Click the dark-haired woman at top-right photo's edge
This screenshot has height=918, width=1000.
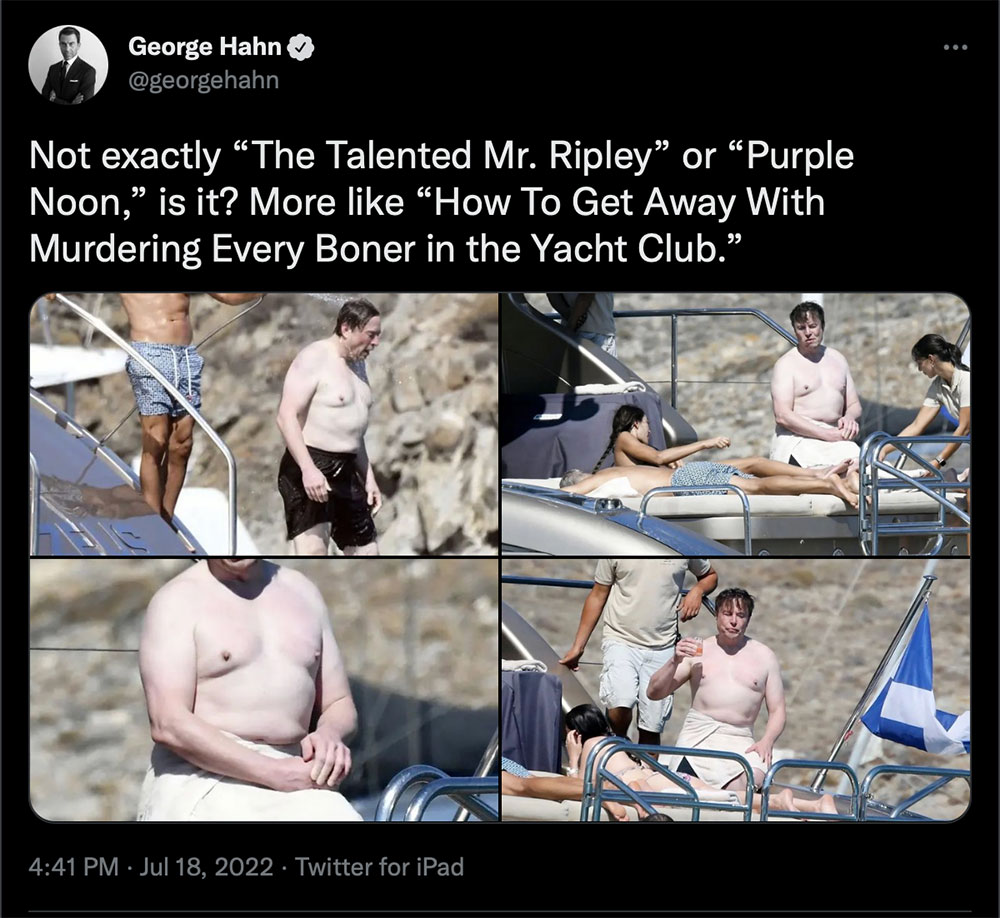click(940, 390)
